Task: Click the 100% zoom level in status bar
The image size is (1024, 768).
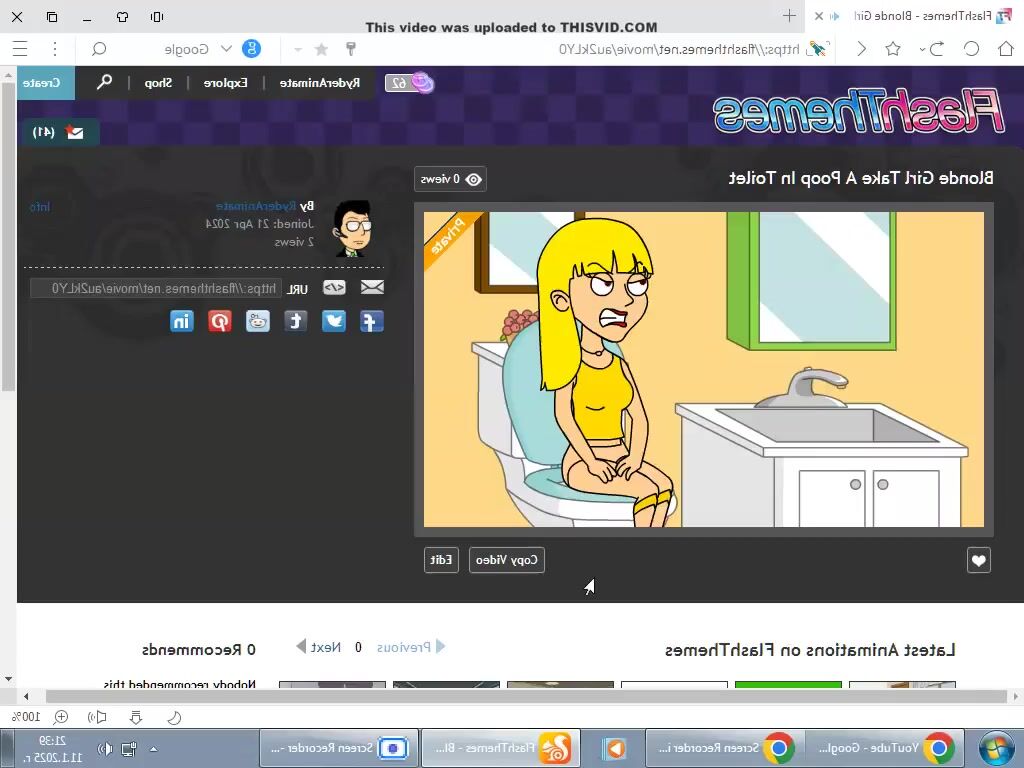Action: [27, 717]
